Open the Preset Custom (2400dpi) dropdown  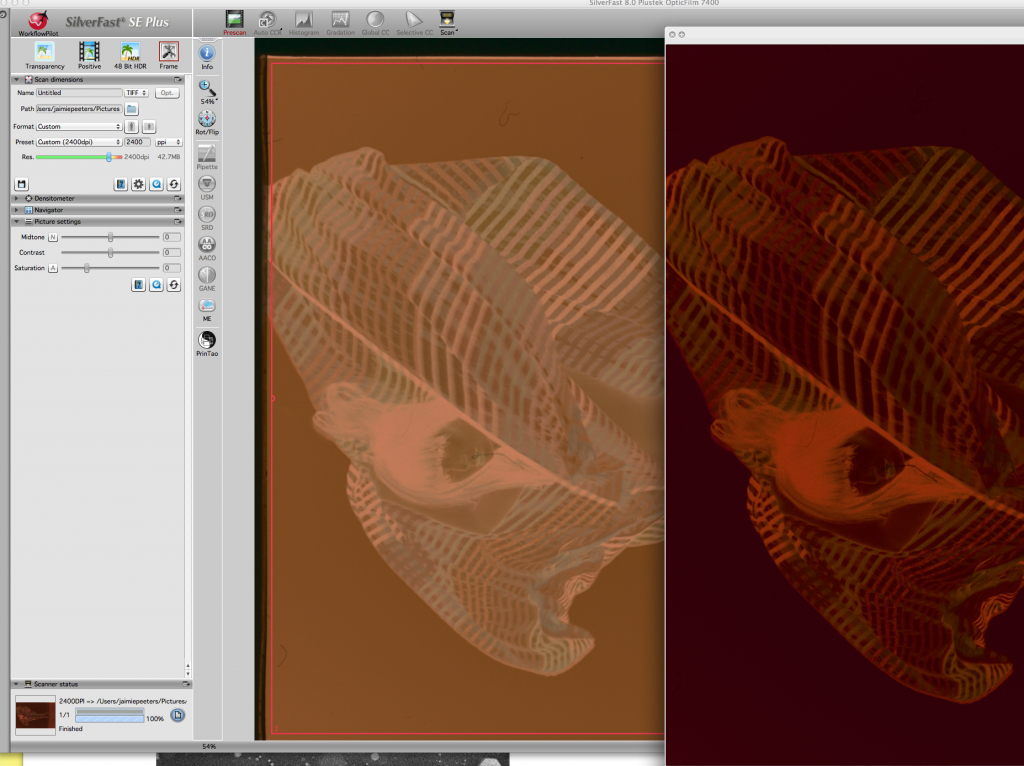pos(78,142)
